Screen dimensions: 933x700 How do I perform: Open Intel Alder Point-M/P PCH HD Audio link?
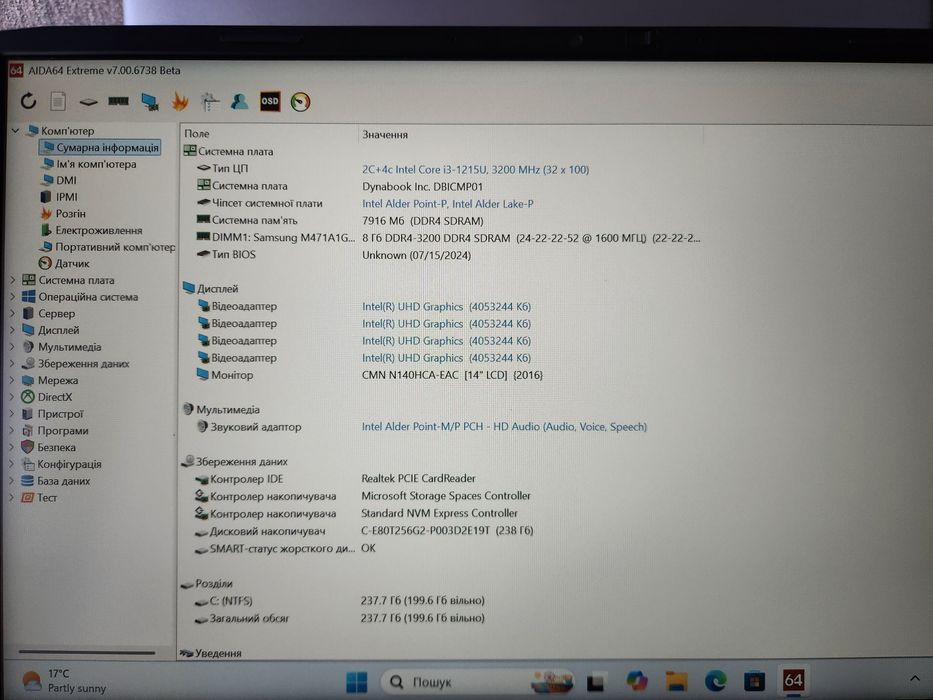click(504, 427)
